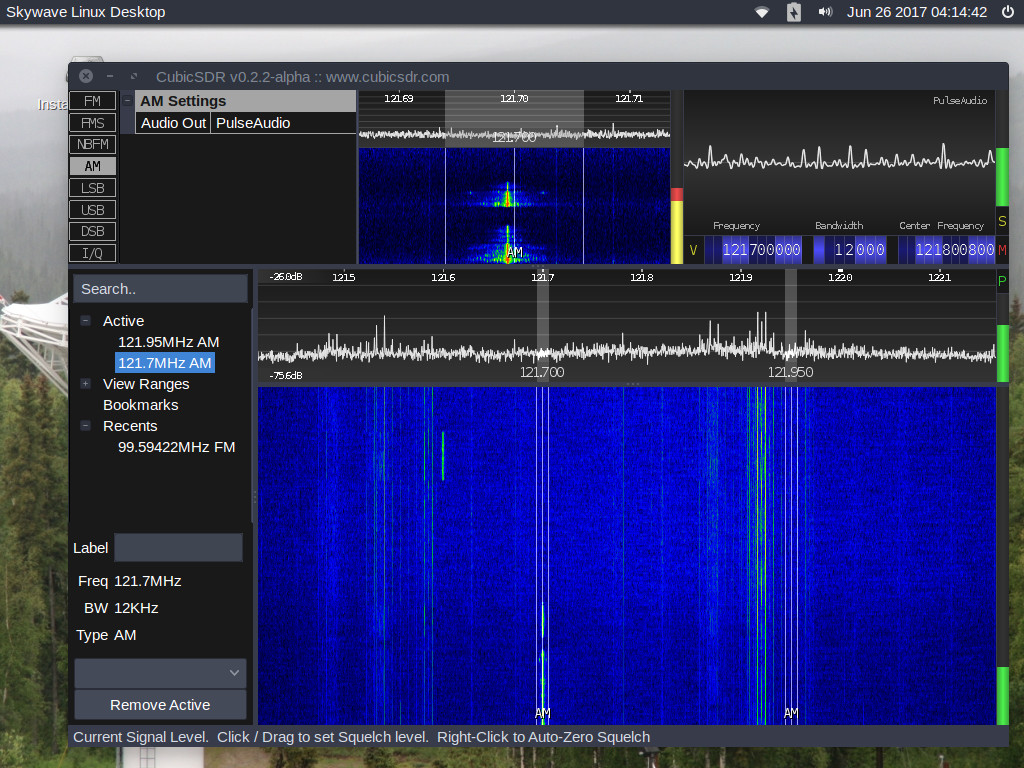Image resolution: width=1024 pixels, height=768 pixels.
Task: Collapse the Recents list
Action: pyautogui.click(x=85, y=426)
